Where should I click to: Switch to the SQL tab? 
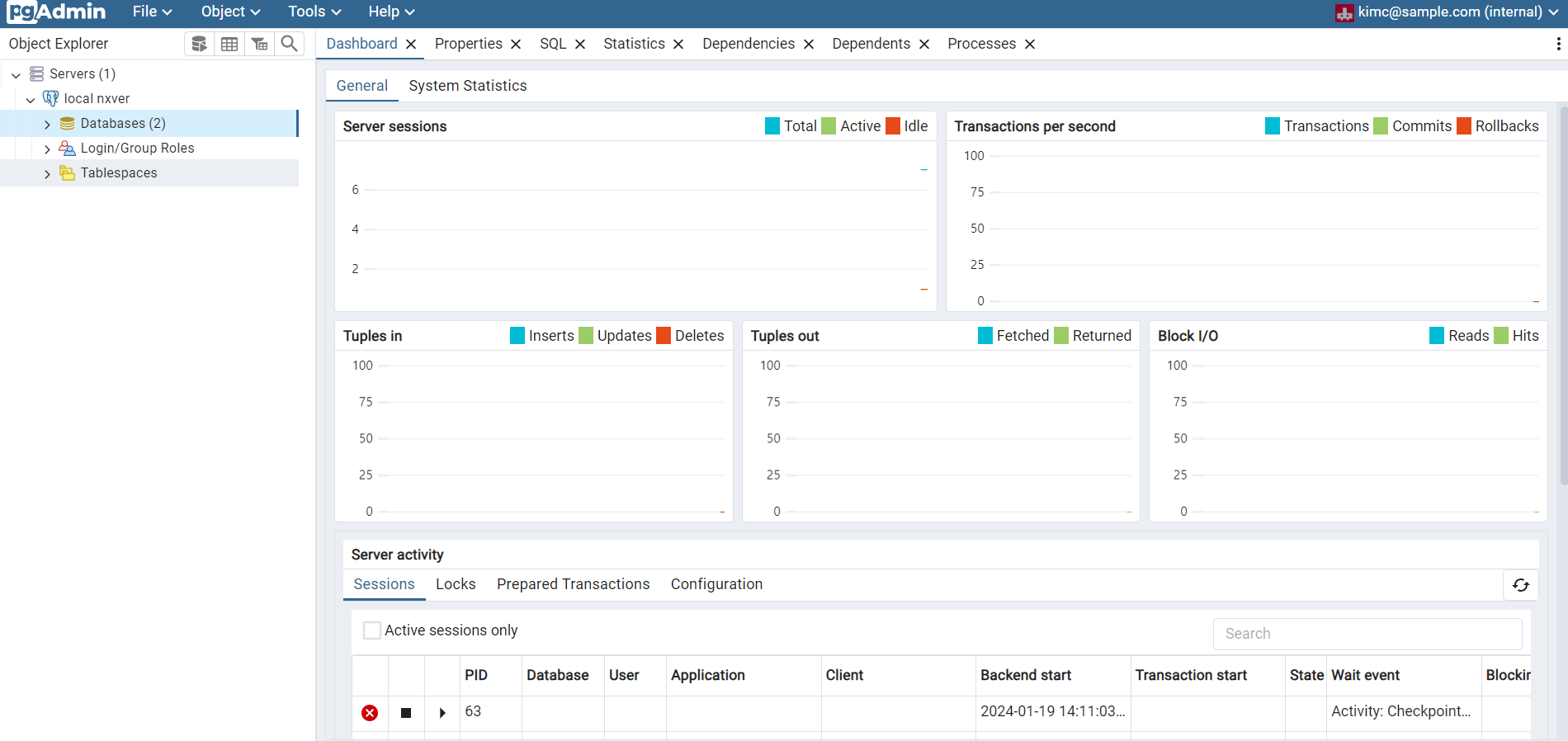[x=553, y=44]
